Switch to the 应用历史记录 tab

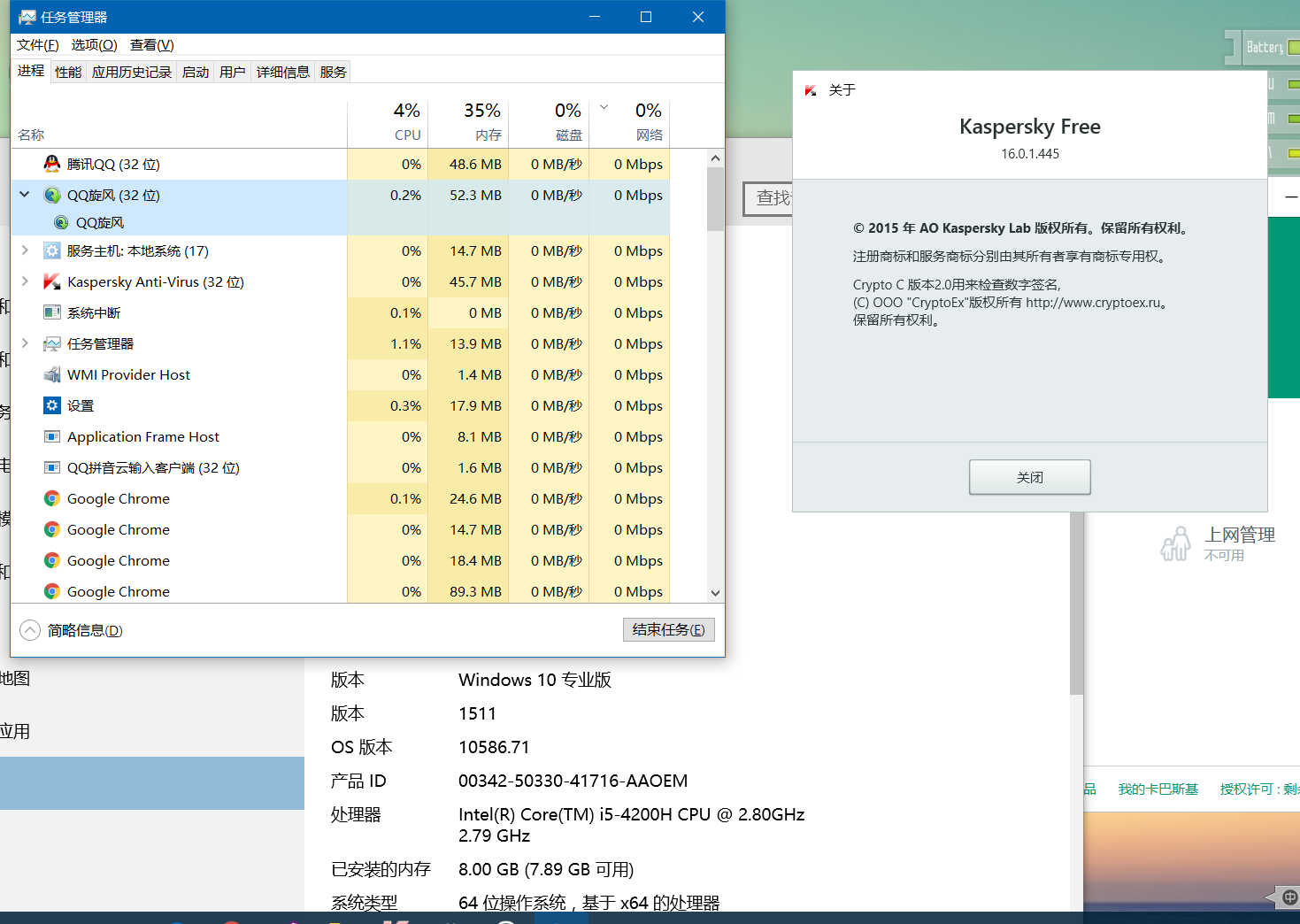[x=132, y=72]
